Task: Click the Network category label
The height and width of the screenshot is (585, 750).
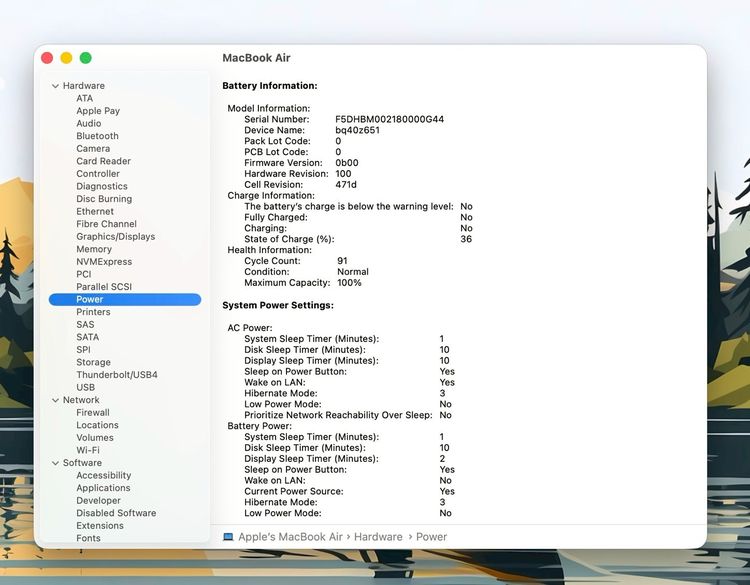Action: click(x=81, y=400)
